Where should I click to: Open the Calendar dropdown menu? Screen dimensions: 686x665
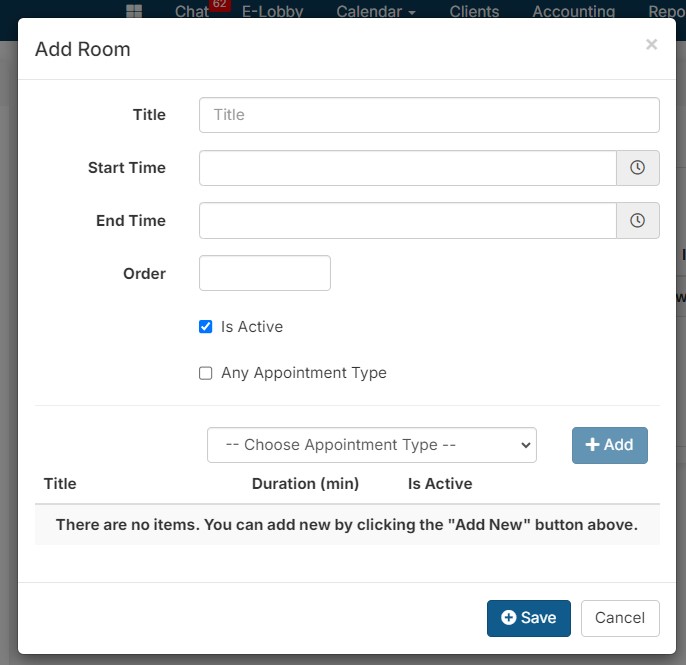[x=376, y=12]
